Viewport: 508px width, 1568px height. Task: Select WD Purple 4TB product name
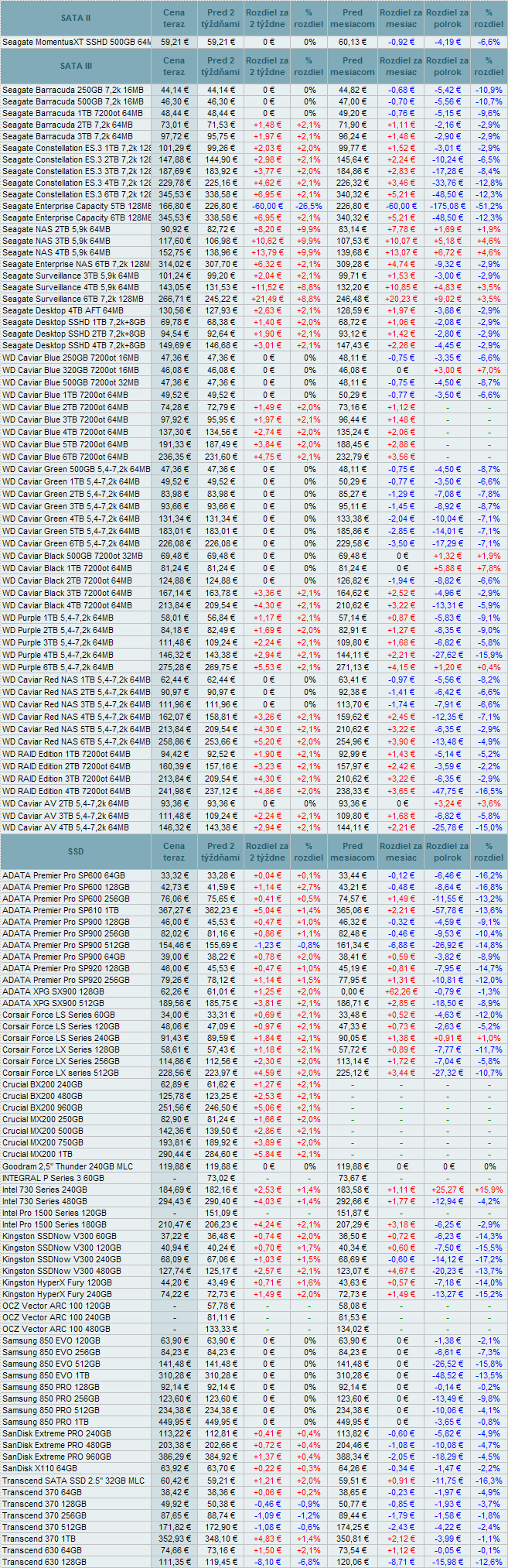pyautogui.click(x=57, y=655)
